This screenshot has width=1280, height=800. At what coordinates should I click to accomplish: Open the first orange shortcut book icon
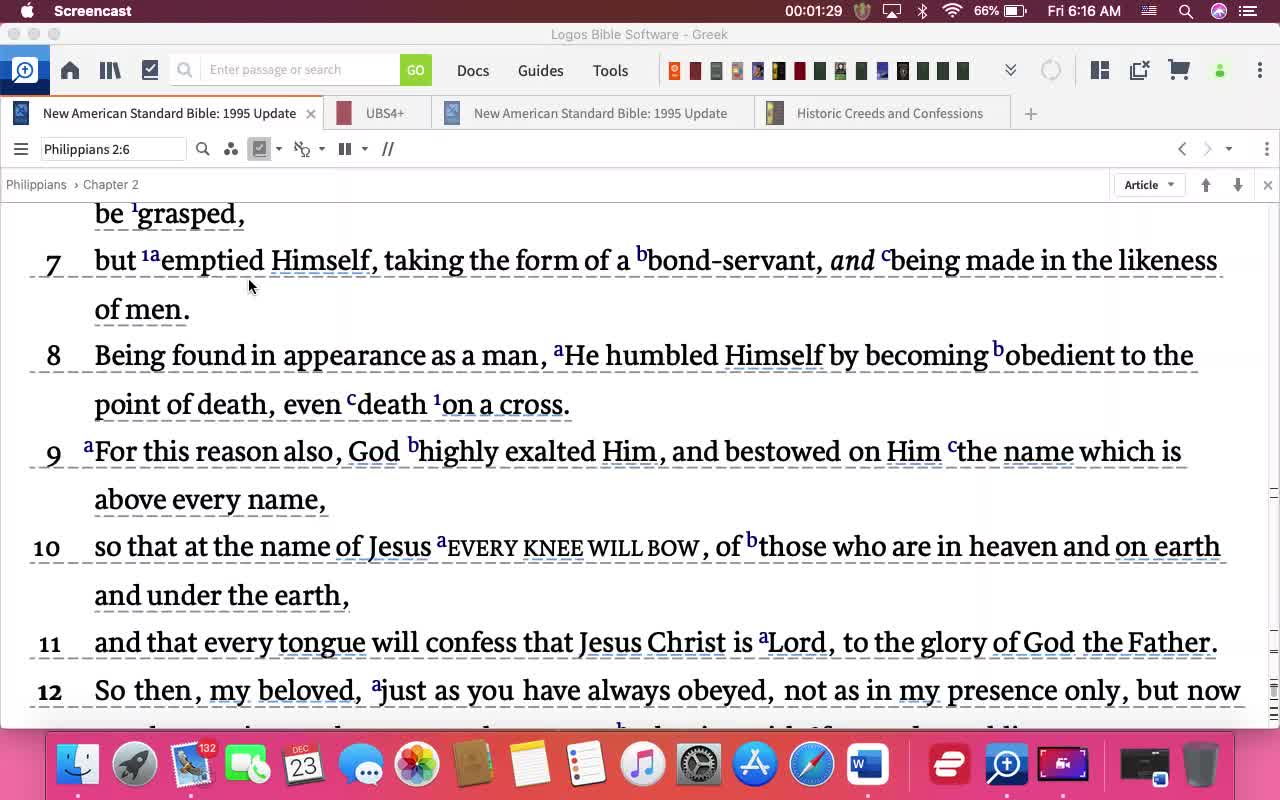click(674, 70)
